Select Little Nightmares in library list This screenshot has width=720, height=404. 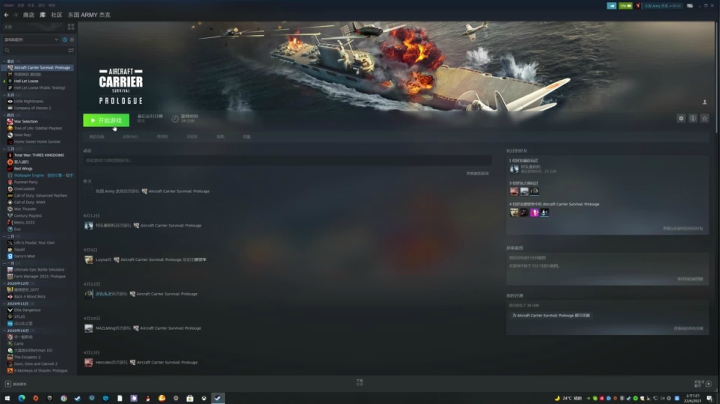tap(28, 101)
